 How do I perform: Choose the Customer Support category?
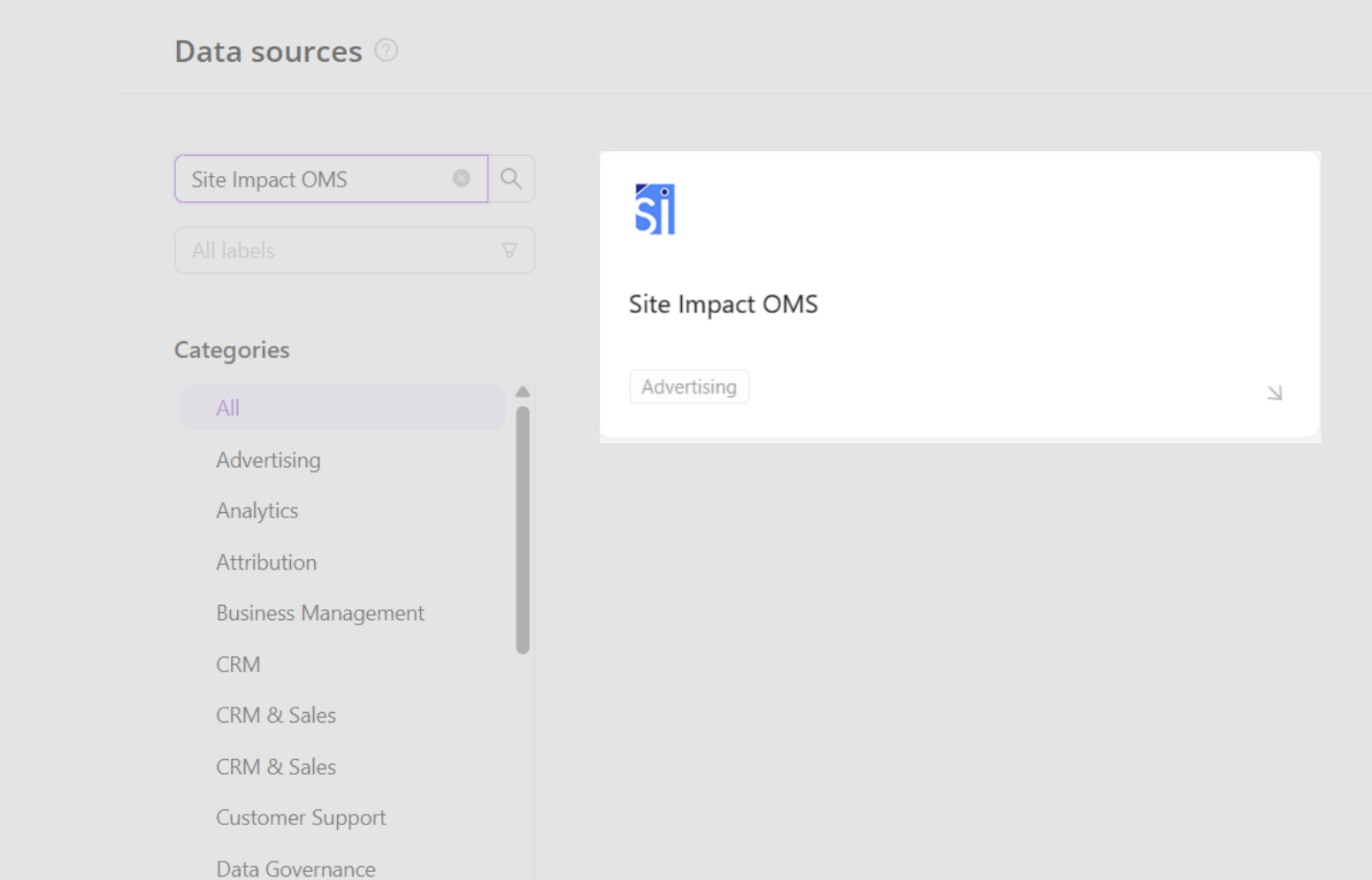click(x=301, y=818)
